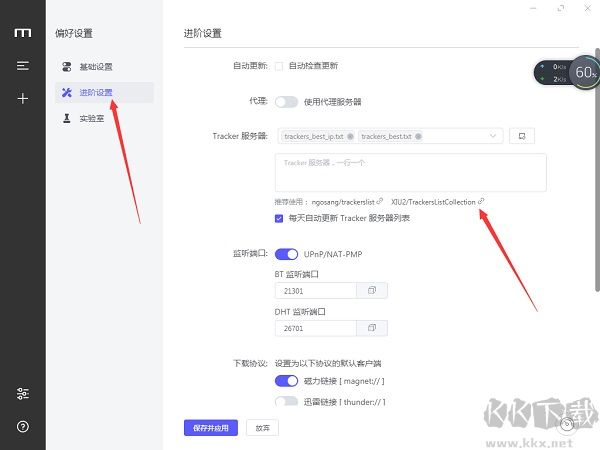Open preferences sliders icon in sidebar
The image size is (600, 450).
click(x=23, y=393)
